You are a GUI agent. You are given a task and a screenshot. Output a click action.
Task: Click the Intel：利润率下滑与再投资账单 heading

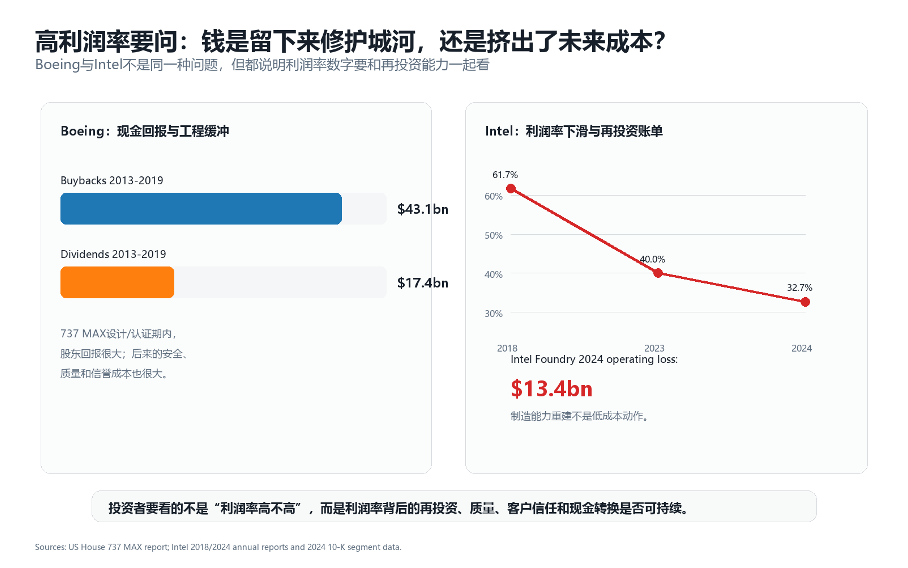click(574, 131)
